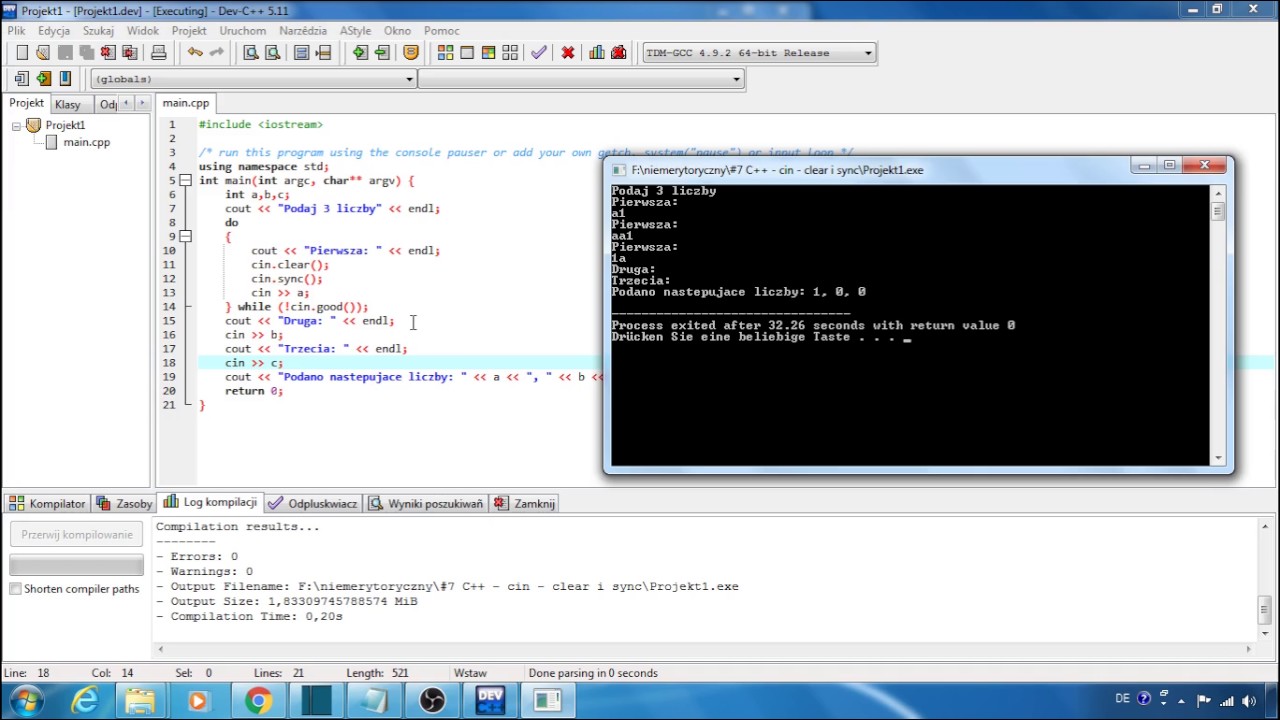Click code line 'cin.sync();'
The image size is (1280, 720).
[x=287, y=279]
